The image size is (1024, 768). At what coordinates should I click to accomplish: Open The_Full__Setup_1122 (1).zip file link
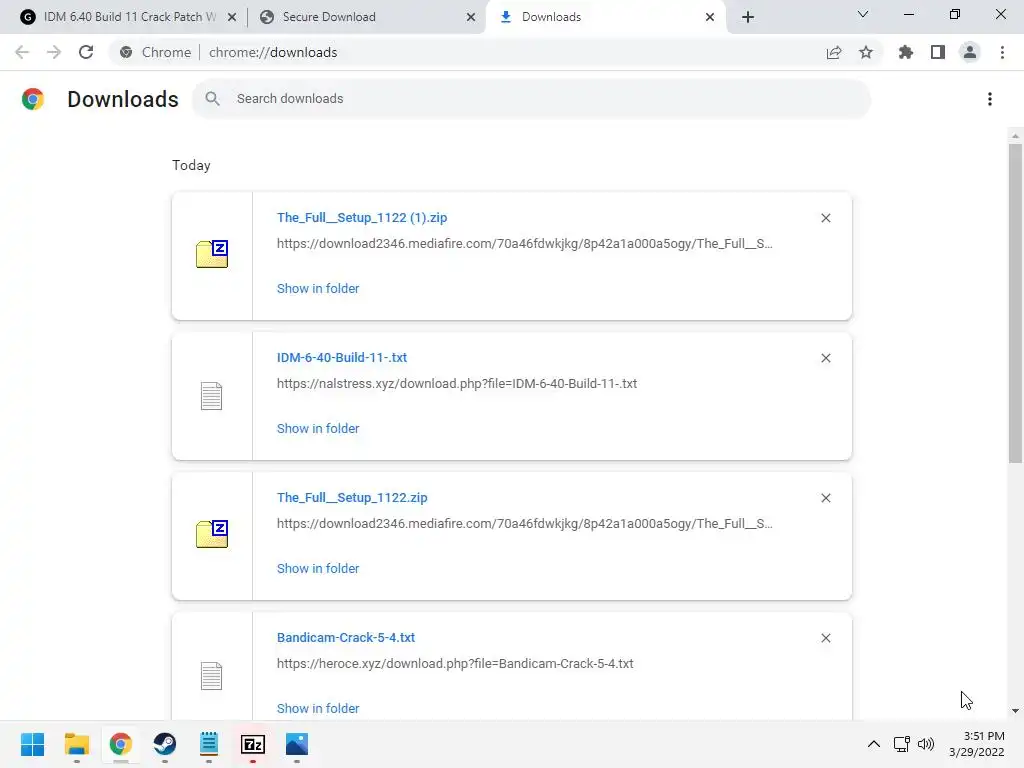coord(362,217)
